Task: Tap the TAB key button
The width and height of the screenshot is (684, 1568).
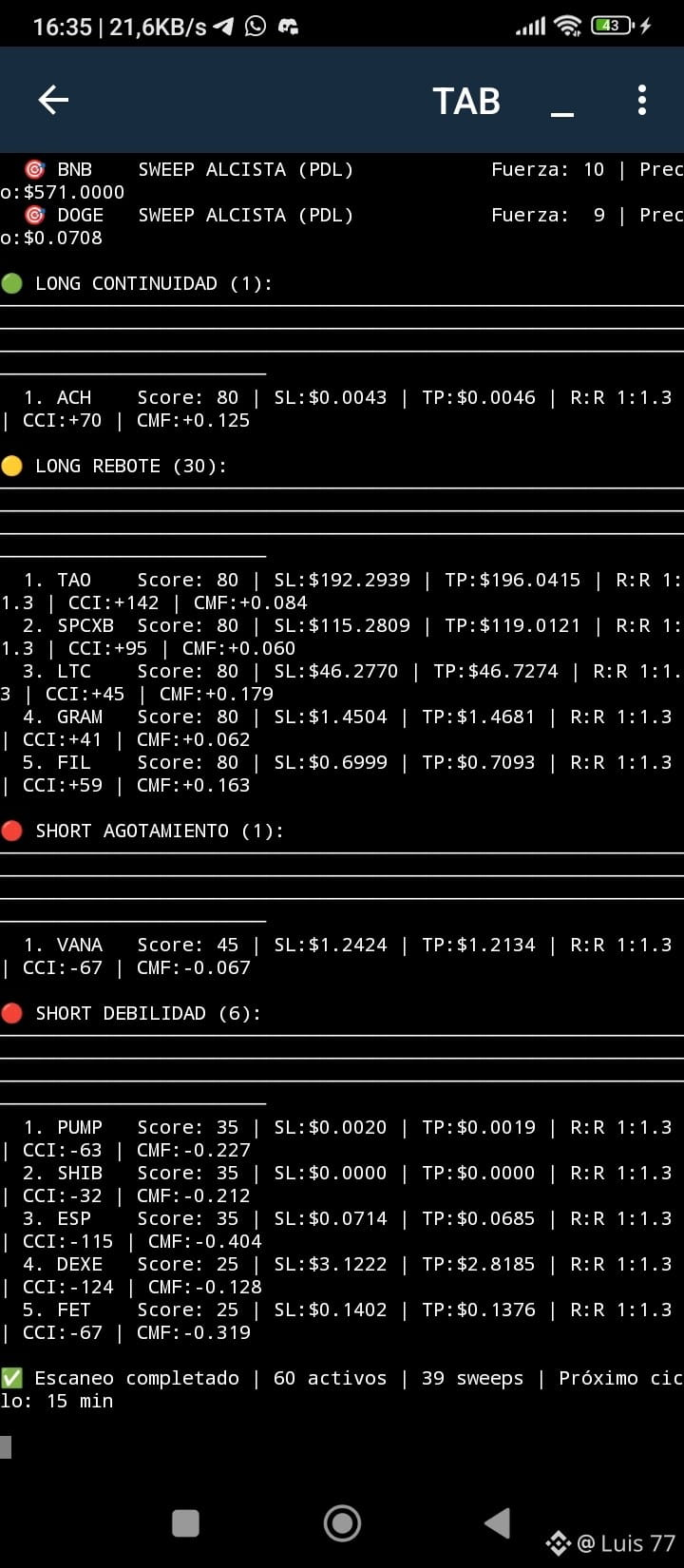Action: click(466, 101)
